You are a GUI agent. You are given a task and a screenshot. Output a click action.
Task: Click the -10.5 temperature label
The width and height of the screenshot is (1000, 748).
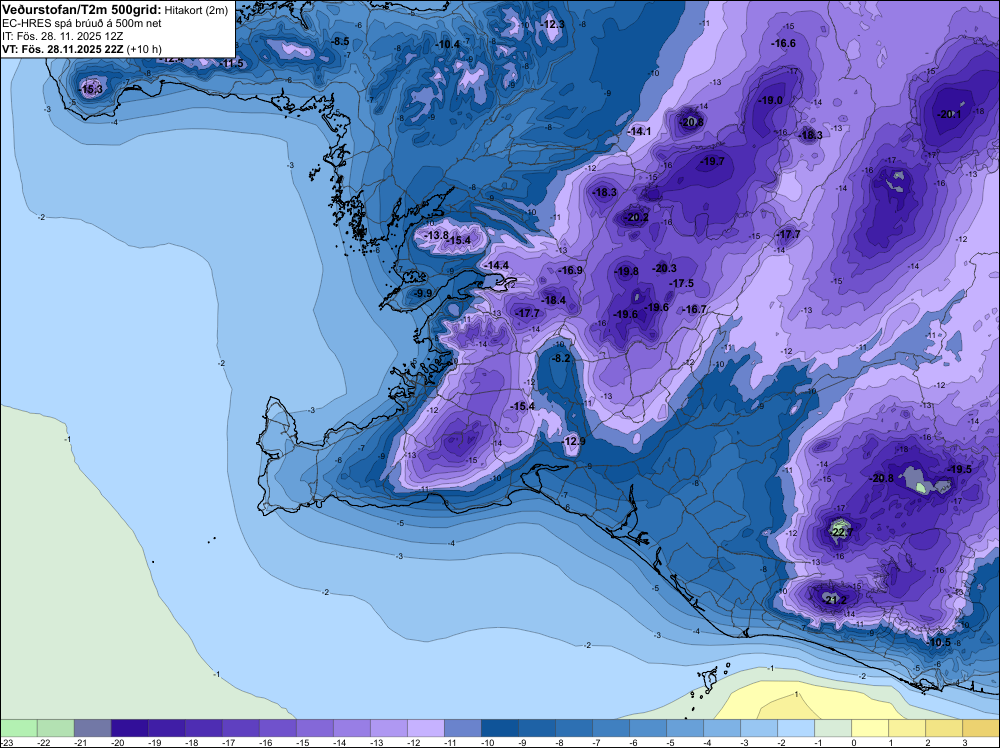point(939,642)
